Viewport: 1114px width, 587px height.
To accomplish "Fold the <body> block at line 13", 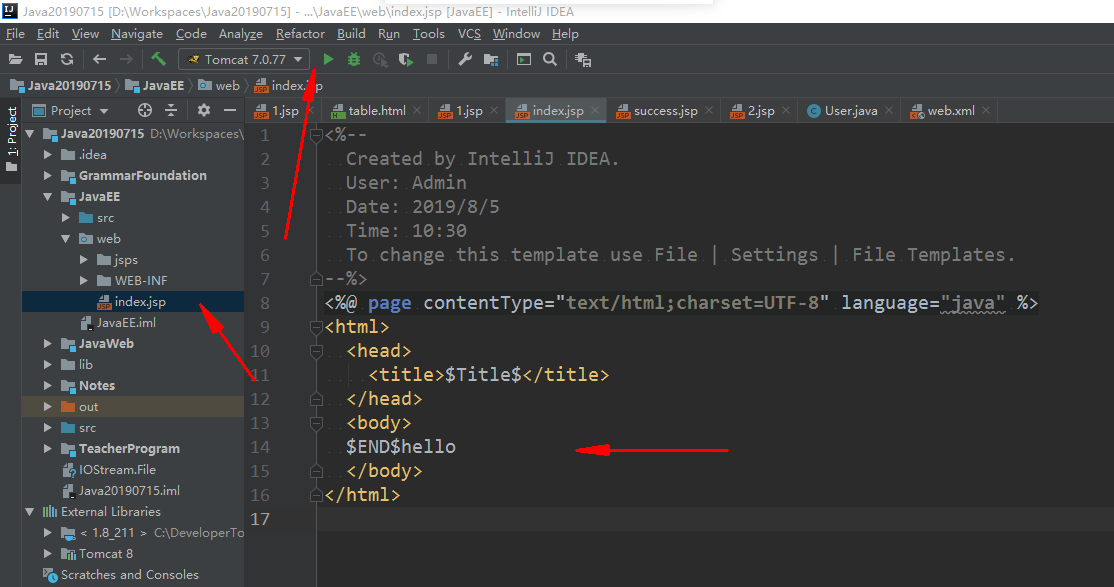I will tap(317, 424).
